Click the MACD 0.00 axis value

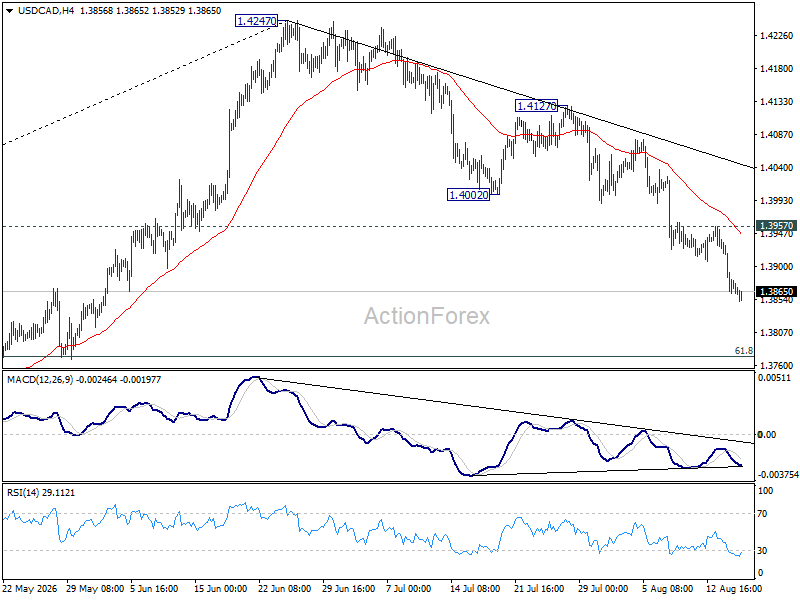[766, 435]
